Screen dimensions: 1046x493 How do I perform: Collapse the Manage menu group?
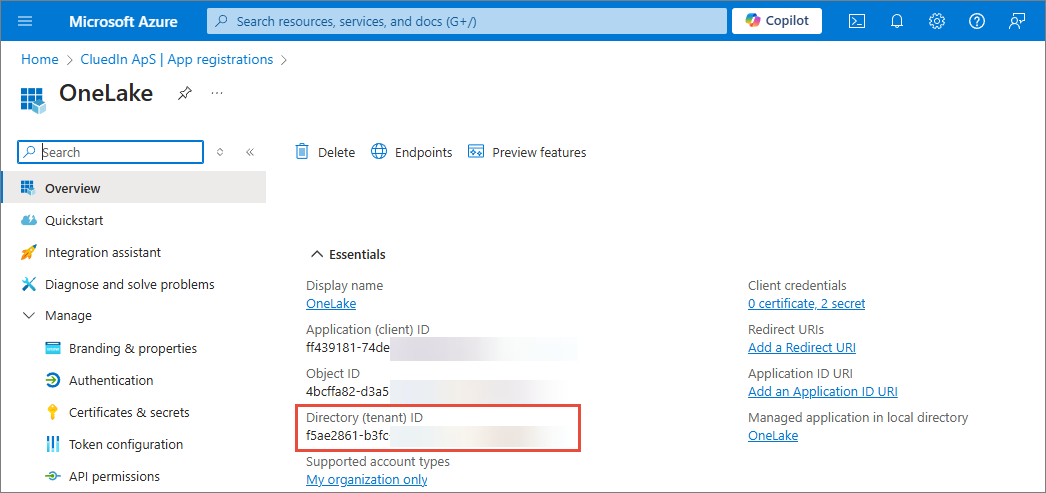tap(28, 316)
